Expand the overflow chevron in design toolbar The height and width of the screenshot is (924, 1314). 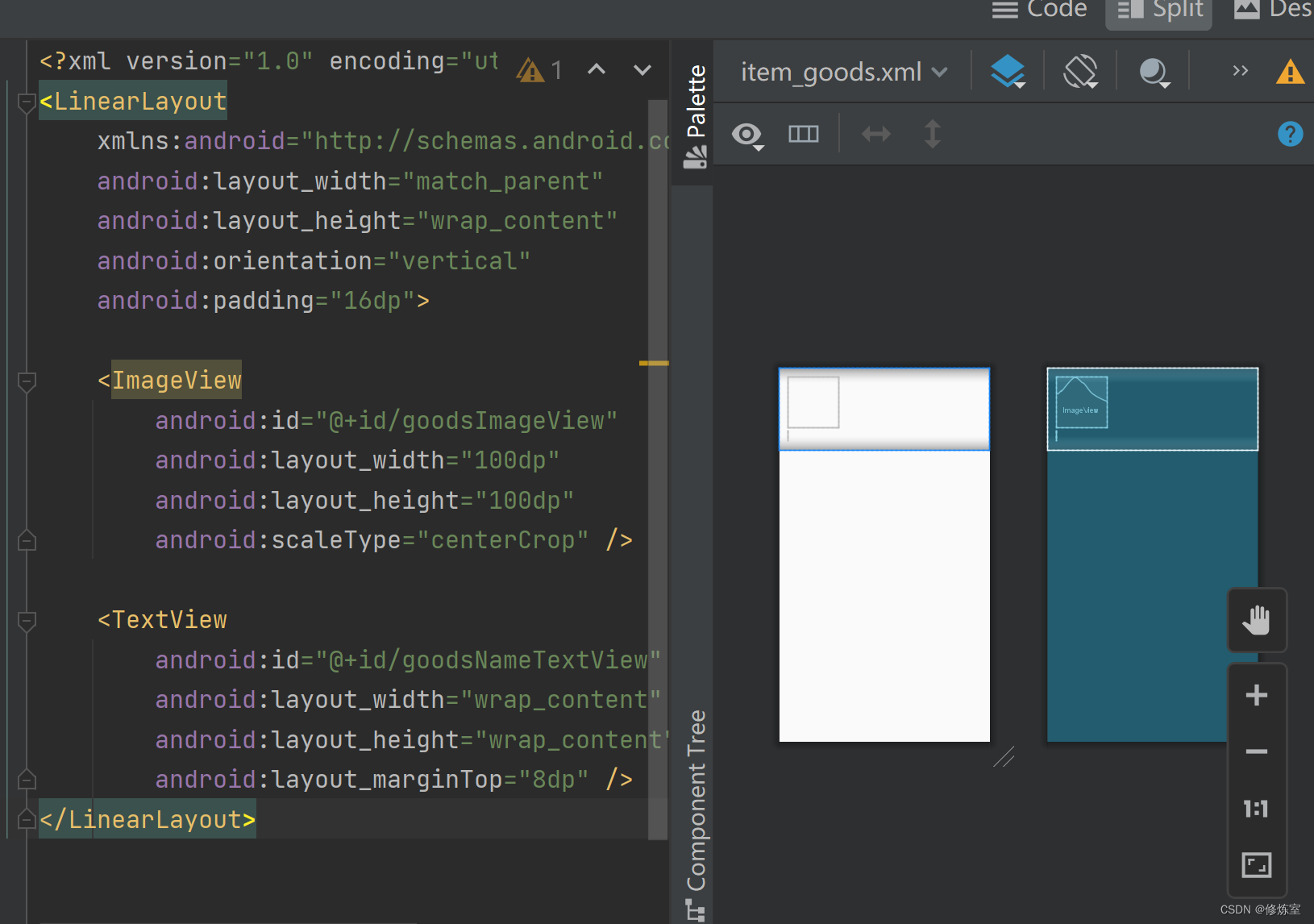(x=1239, y=71)
